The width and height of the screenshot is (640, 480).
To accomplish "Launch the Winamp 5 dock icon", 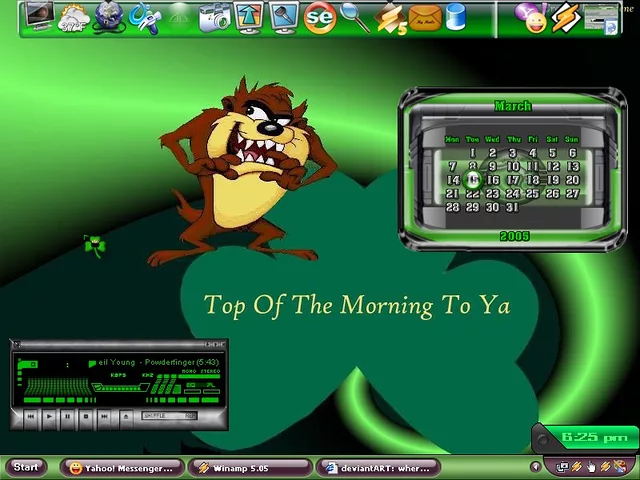I will point(391,19).
